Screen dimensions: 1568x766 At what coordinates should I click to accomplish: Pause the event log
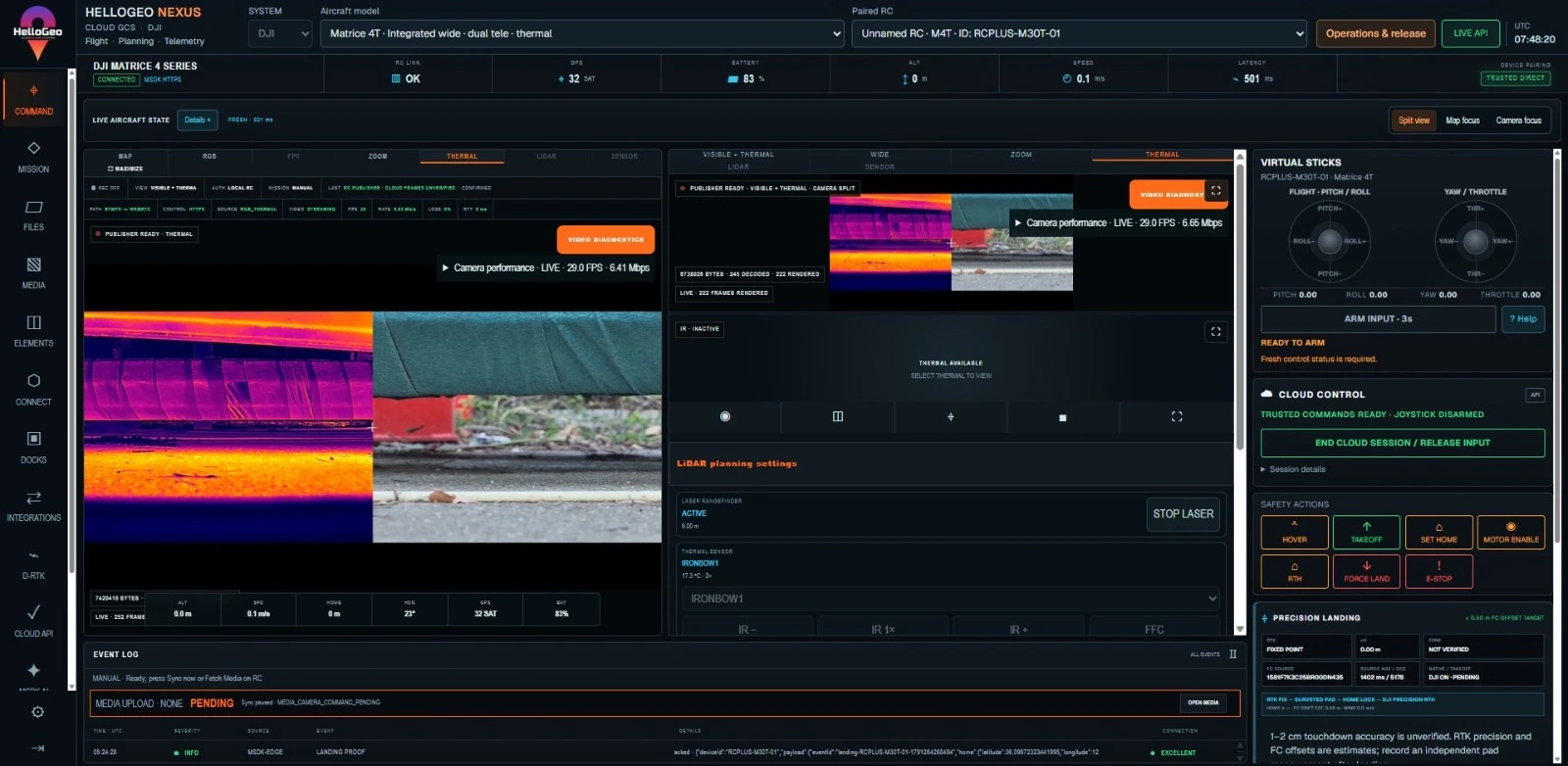pos(1233,654)
